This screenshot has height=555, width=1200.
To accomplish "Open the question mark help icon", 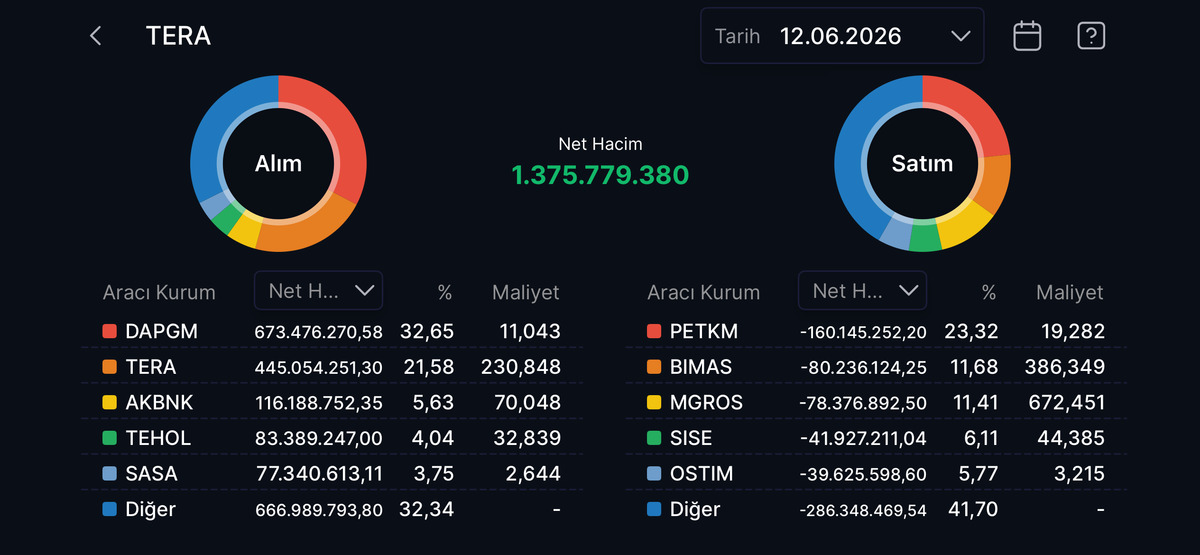I will tap(1091, 36).
